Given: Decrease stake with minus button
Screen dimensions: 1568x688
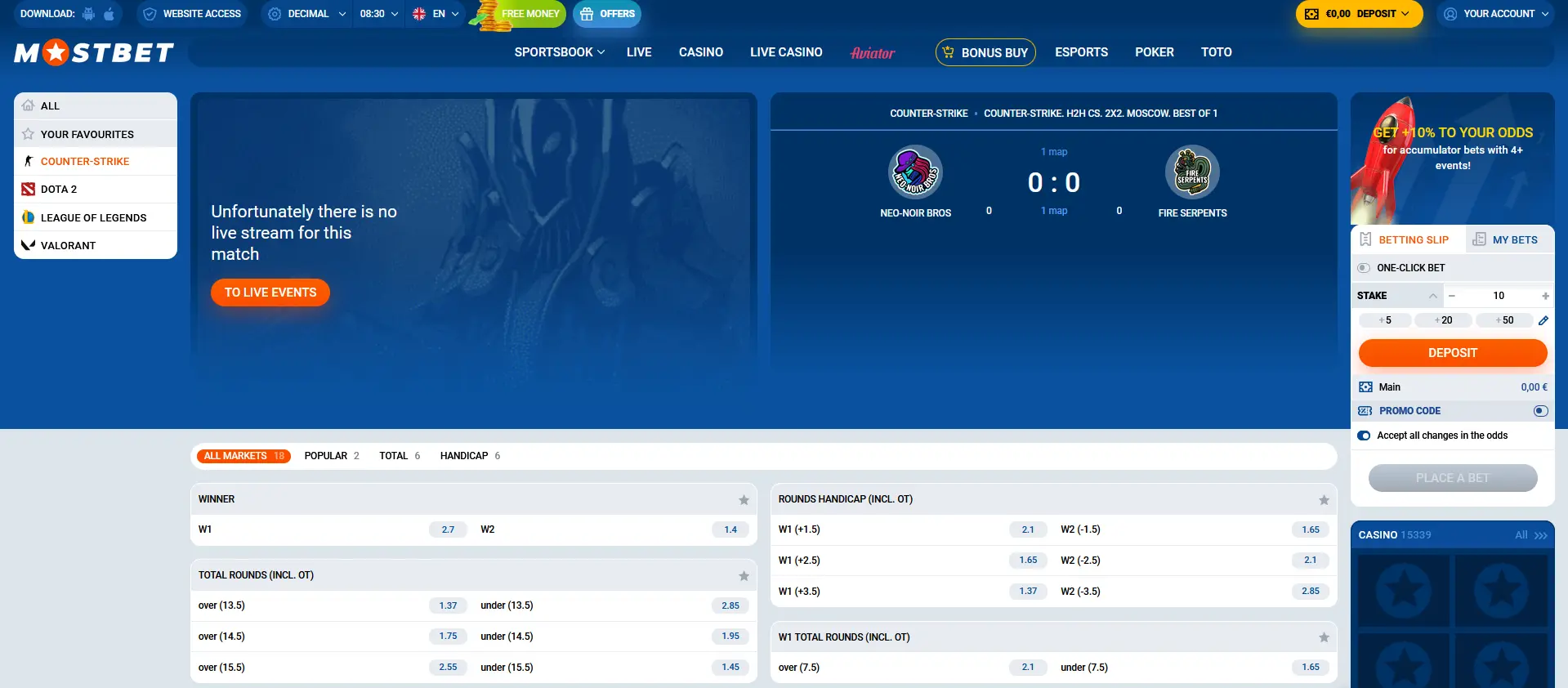Looking at the screenshot, I should tap(1451, 296).
